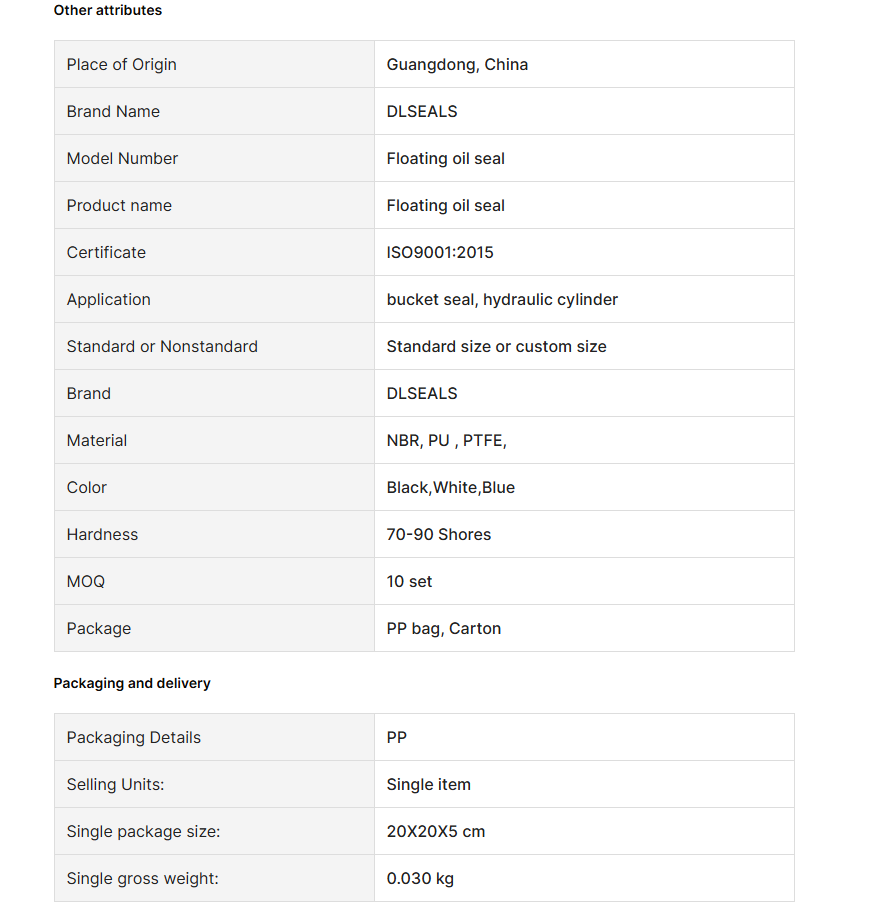Click the 'Brand Name' label cell
Screen dimensions: 878x922
coord(113,111)
